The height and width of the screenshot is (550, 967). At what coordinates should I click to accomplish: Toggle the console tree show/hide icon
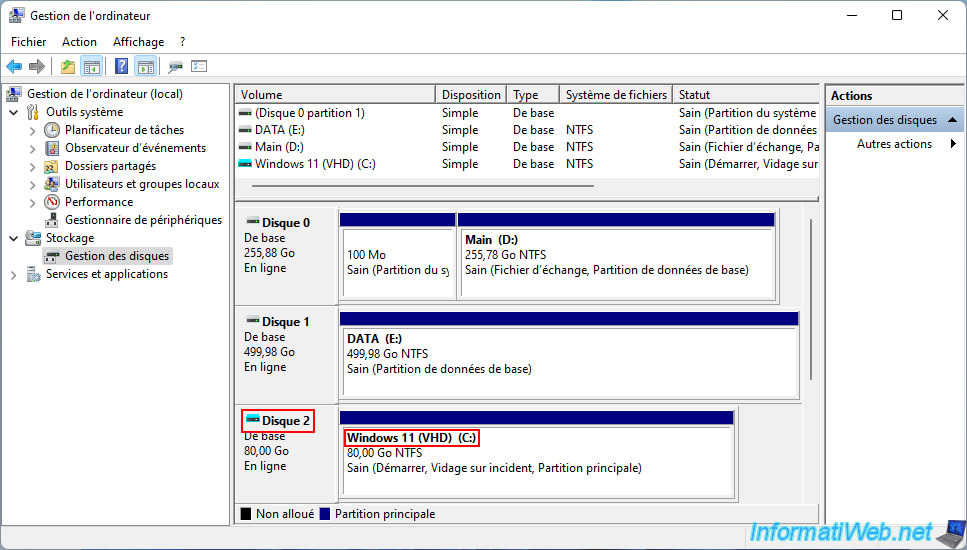click(x=91, y=66)
